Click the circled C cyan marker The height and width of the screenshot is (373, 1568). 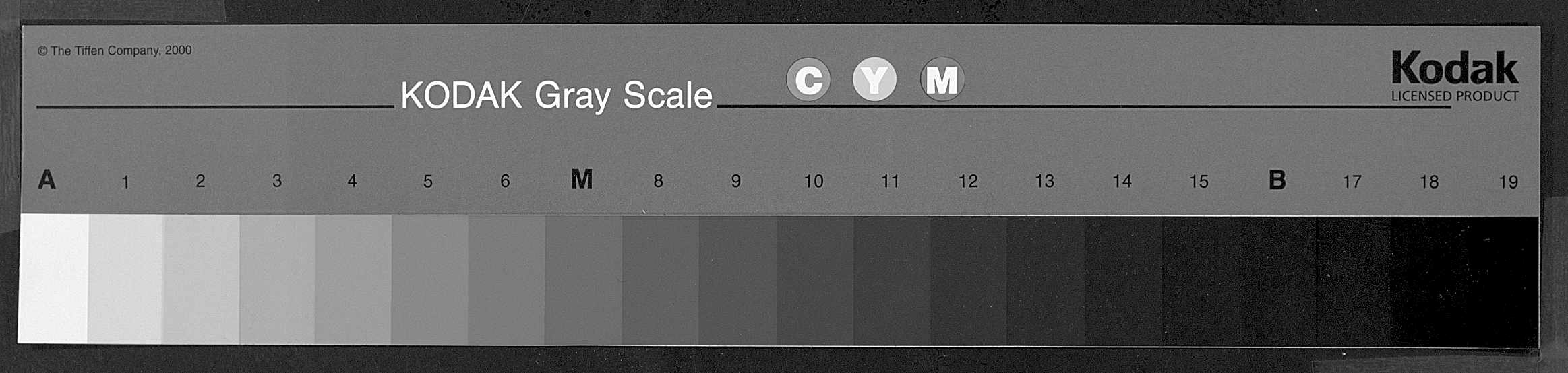point(808,79)
